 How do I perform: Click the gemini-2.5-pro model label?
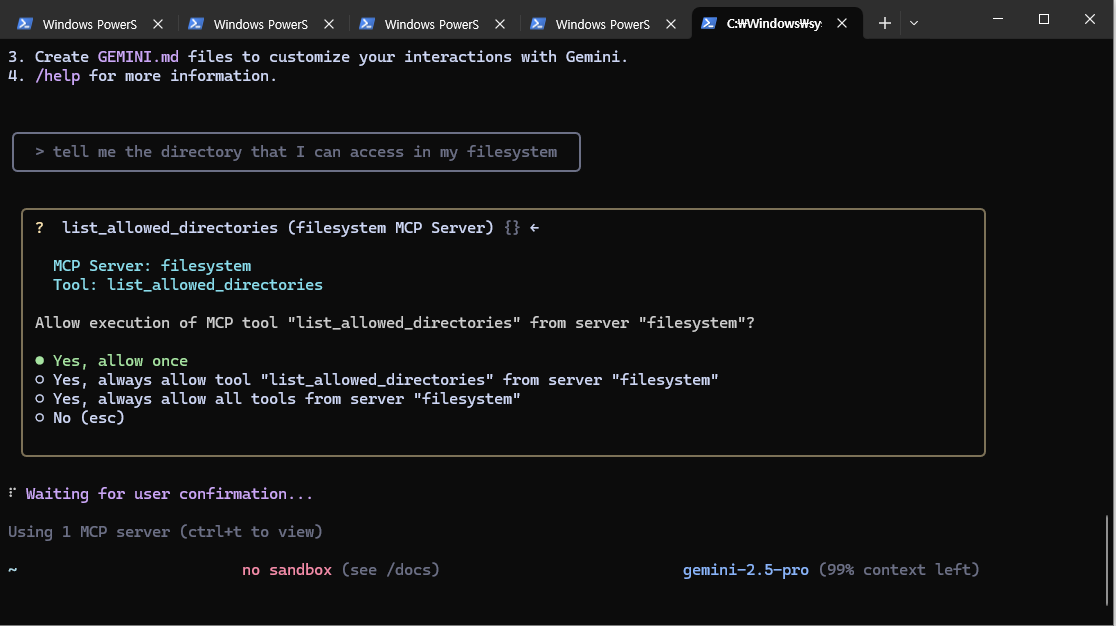coord(745,570)
